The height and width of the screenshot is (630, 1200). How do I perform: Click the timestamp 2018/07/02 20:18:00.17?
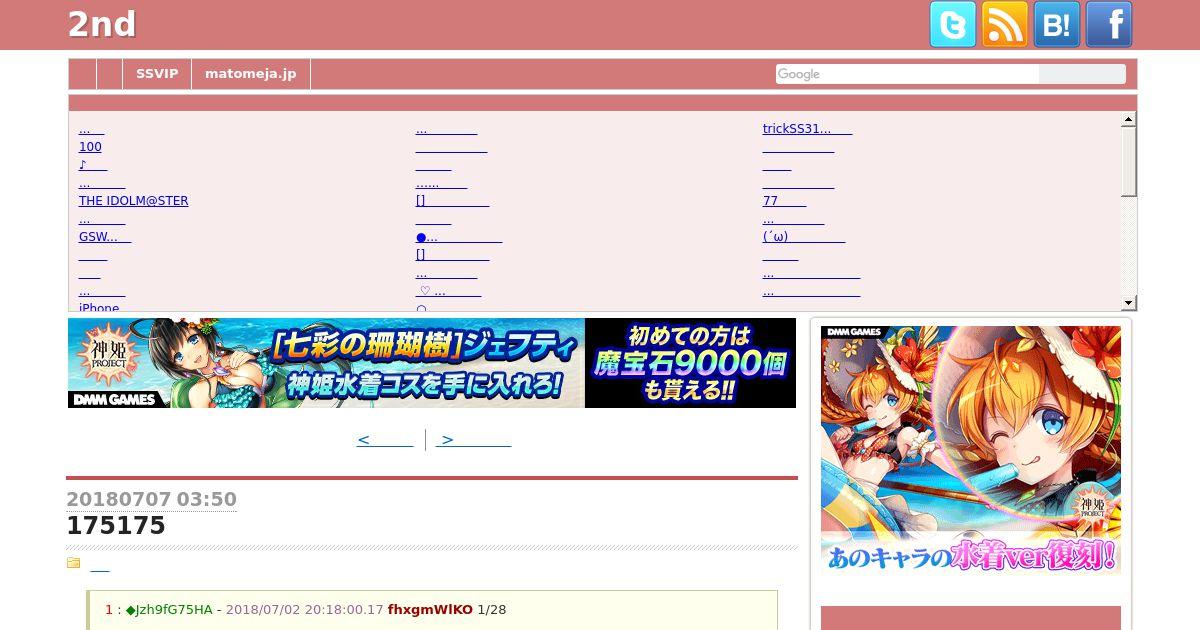pos(304,609)
